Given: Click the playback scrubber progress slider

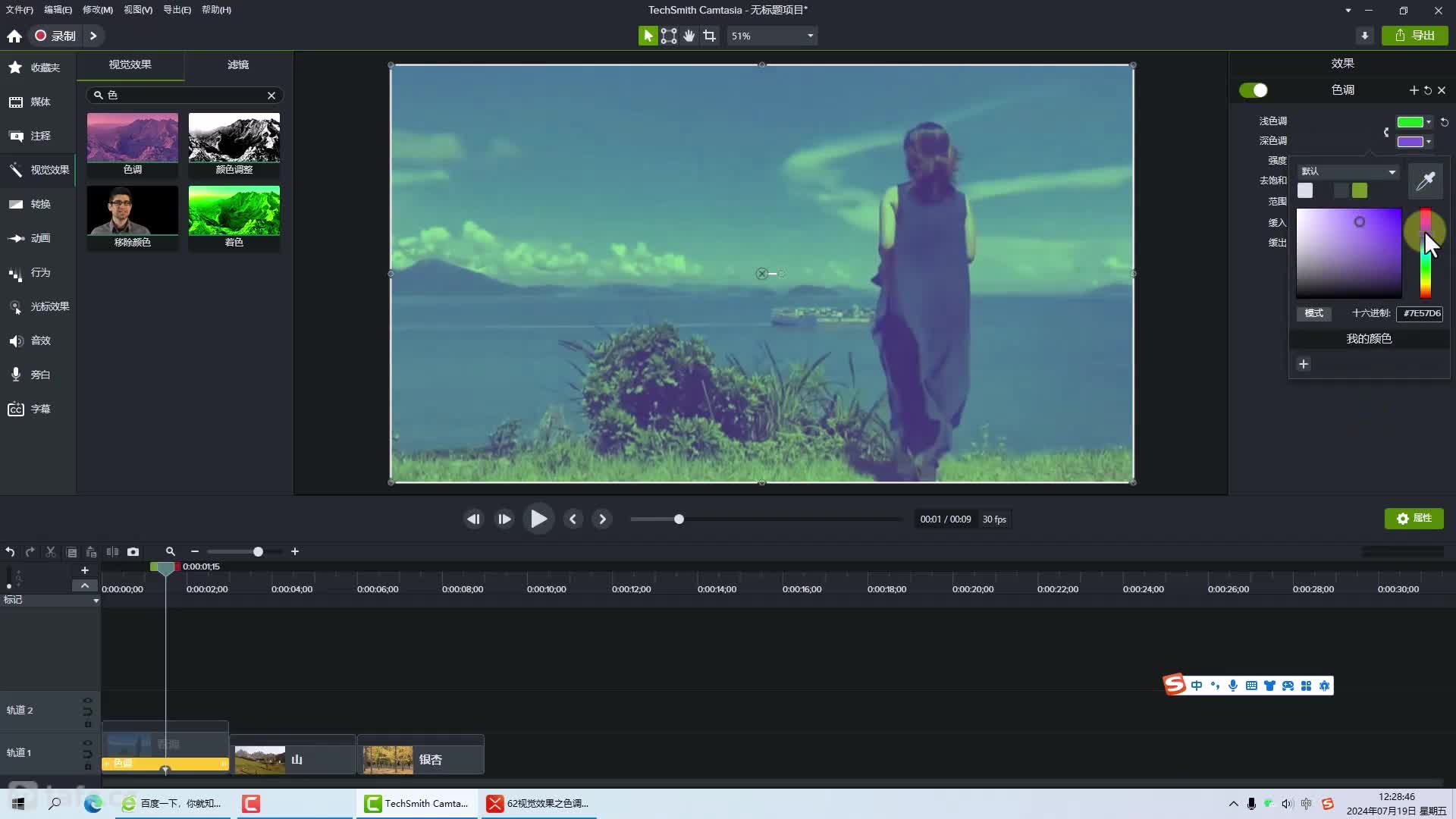Looking at the screenshot, I should [766, 519].
